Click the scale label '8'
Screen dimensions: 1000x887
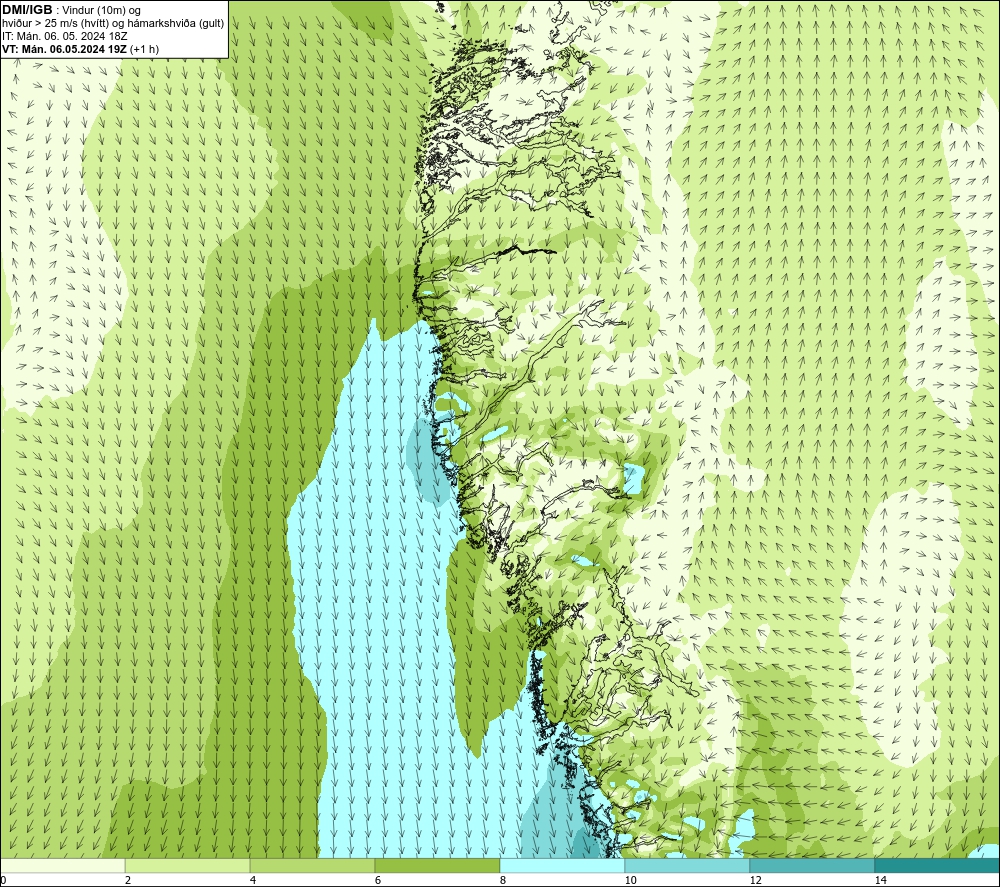pos(503,880)
